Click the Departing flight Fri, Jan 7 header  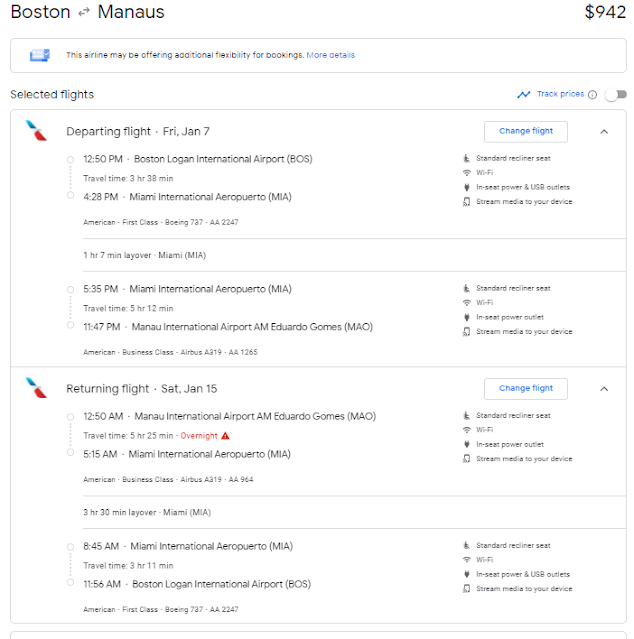(138, 132)
